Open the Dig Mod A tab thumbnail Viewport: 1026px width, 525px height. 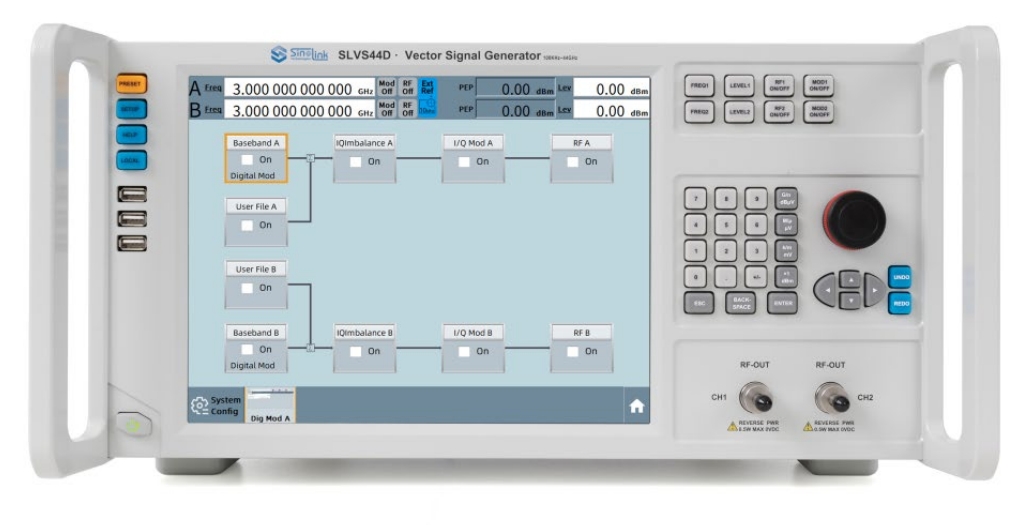[270, 405]
